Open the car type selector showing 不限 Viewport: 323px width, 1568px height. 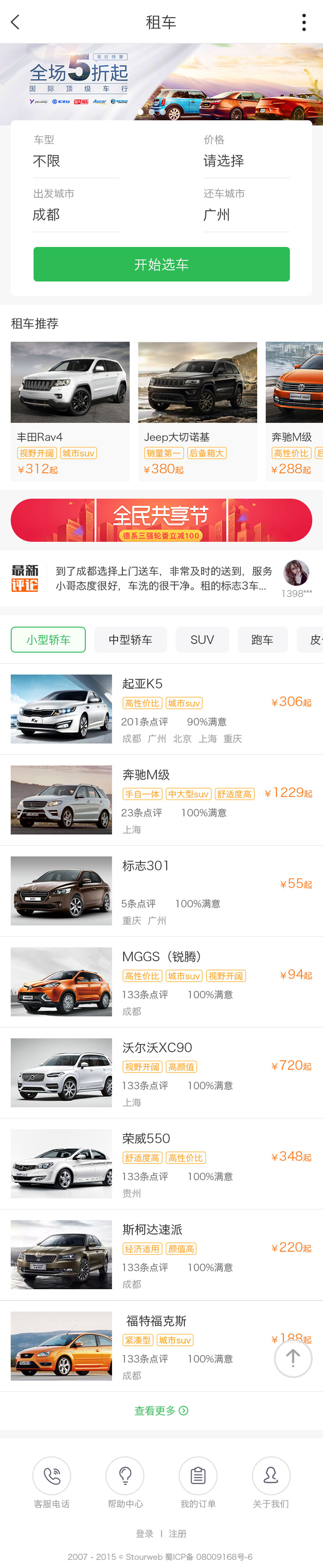(x=76, y=161)
